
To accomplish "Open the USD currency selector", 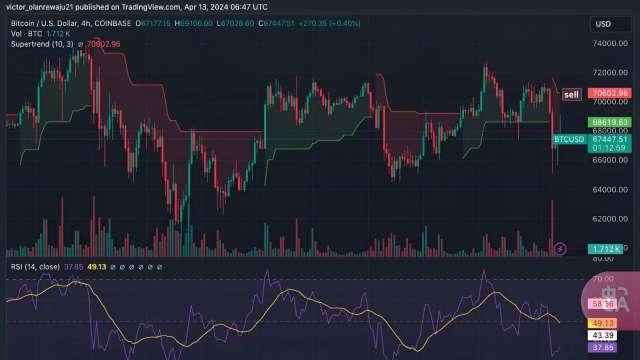I will [610, 24].
